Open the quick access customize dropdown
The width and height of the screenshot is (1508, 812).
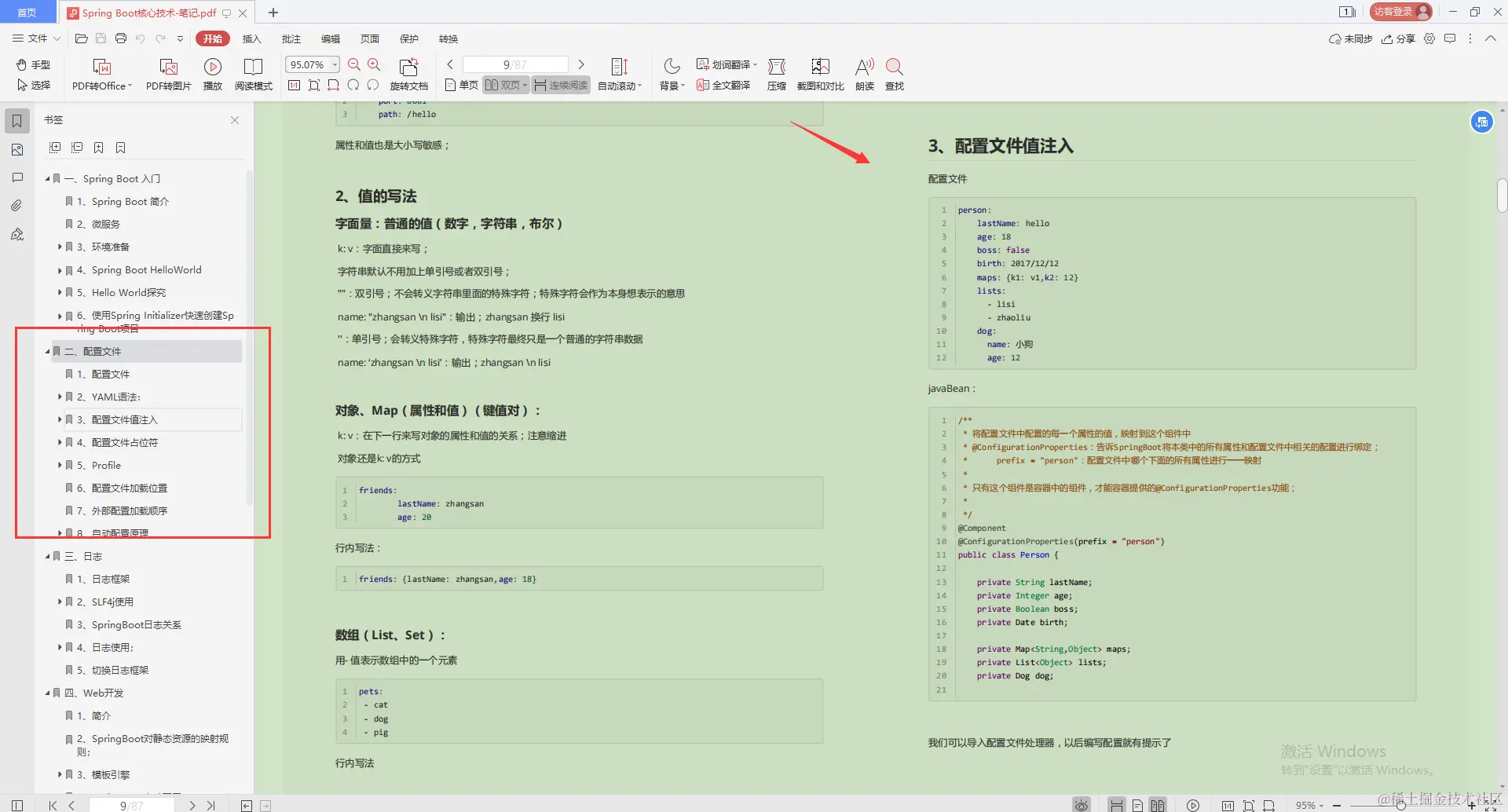coord(180,38)
